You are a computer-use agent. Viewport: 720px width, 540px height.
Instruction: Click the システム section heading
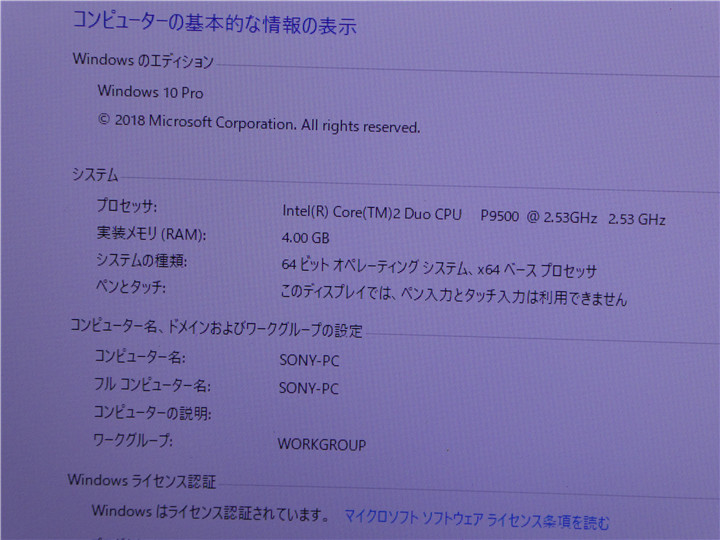(95, 174)
